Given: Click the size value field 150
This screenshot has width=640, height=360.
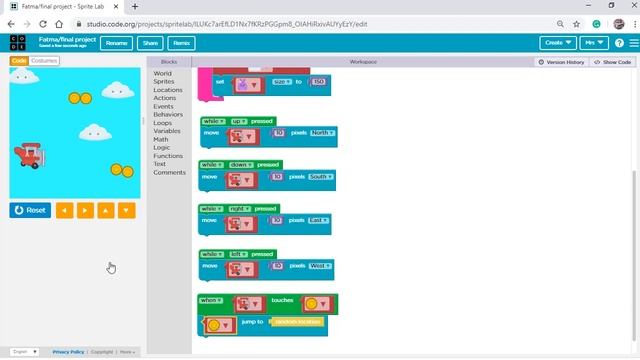Looking at the screenshot, I should tap(318, 82).
